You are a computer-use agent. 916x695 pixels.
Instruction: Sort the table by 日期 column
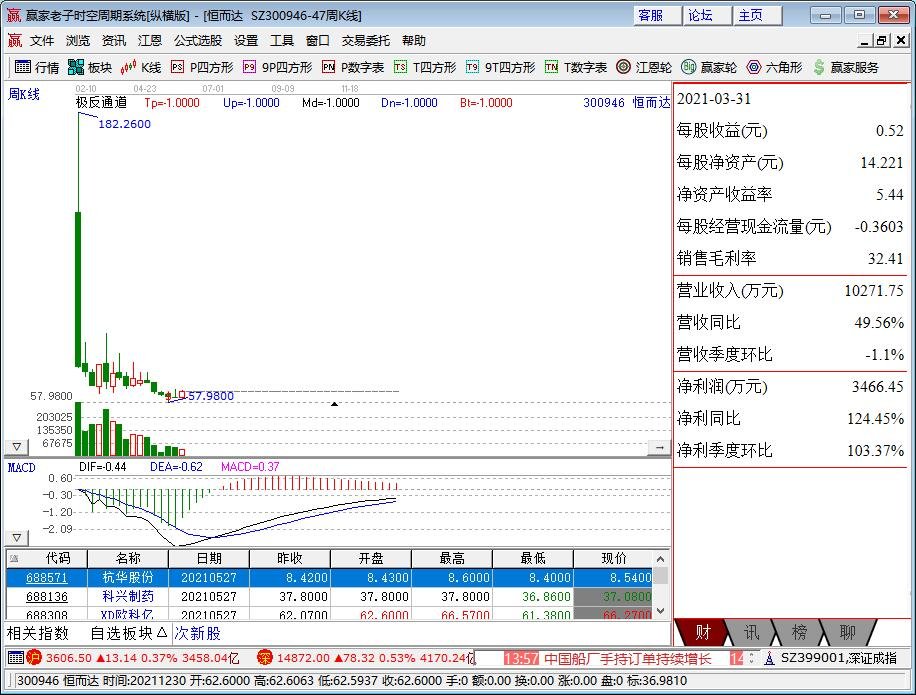(x=209, y=558)
